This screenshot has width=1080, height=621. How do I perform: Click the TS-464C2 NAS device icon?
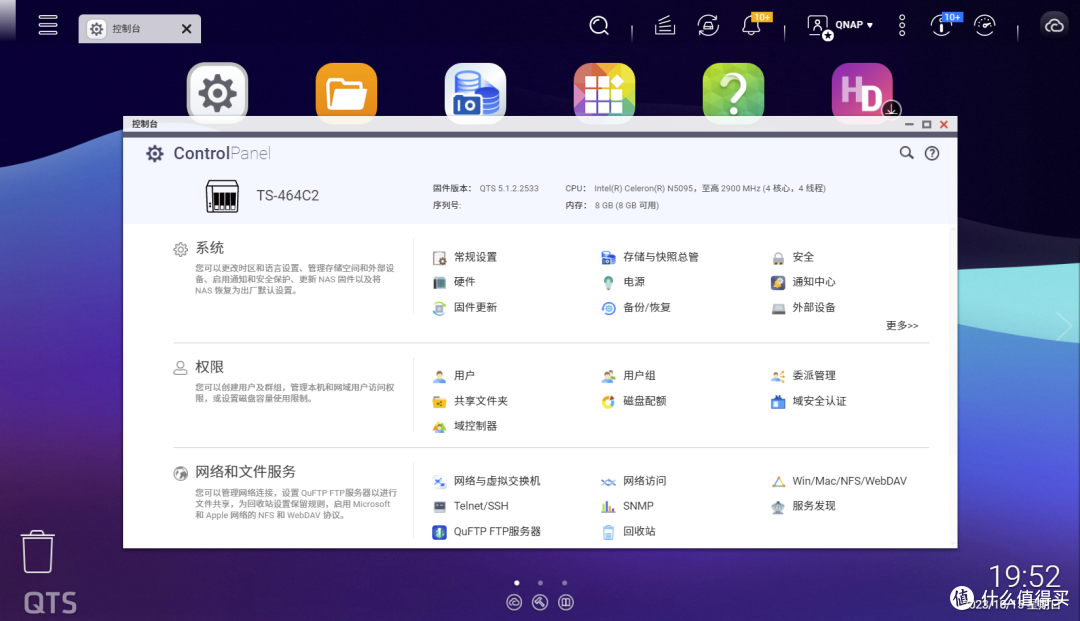(x=222, y=196)
